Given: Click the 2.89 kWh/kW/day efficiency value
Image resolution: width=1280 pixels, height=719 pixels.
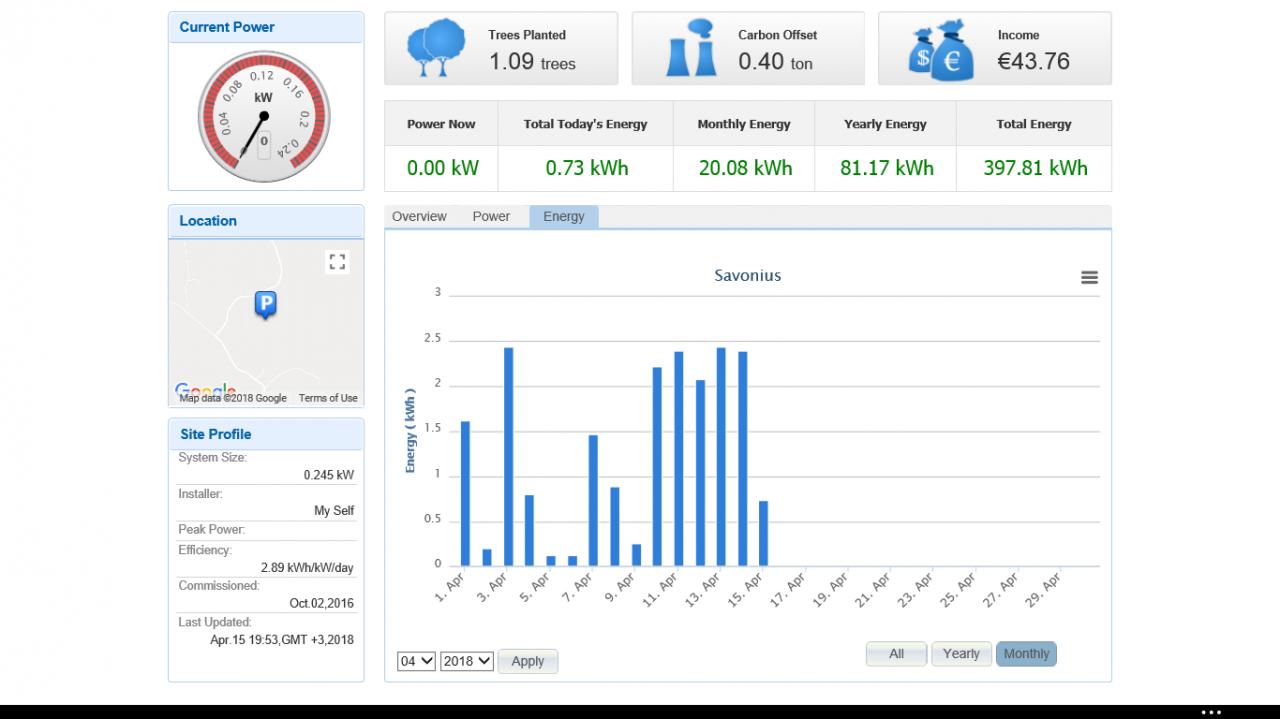Looking at the screenshot, I should click(x=307, y=568).
